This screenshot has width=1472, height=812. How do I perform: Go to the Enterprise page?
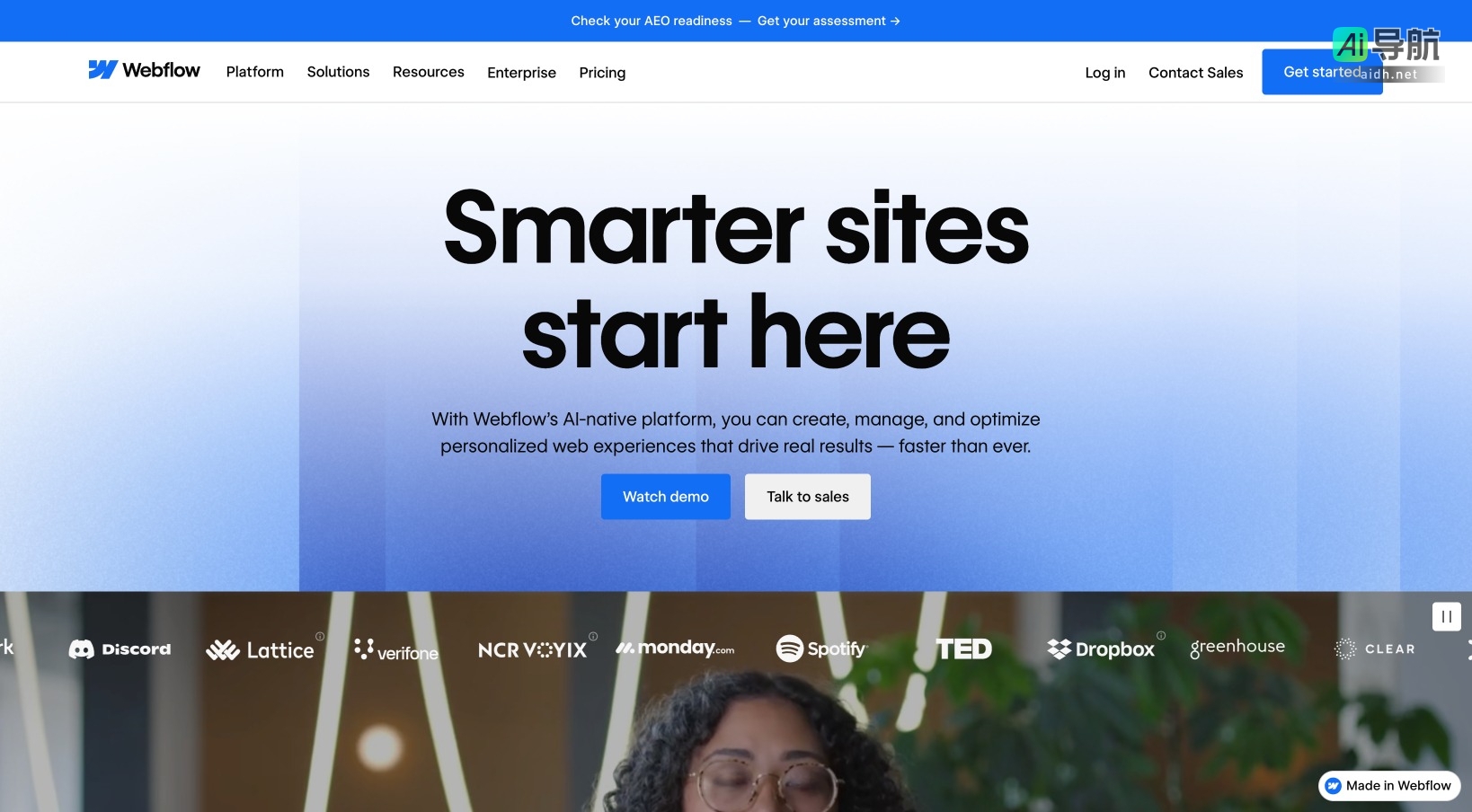521,73
